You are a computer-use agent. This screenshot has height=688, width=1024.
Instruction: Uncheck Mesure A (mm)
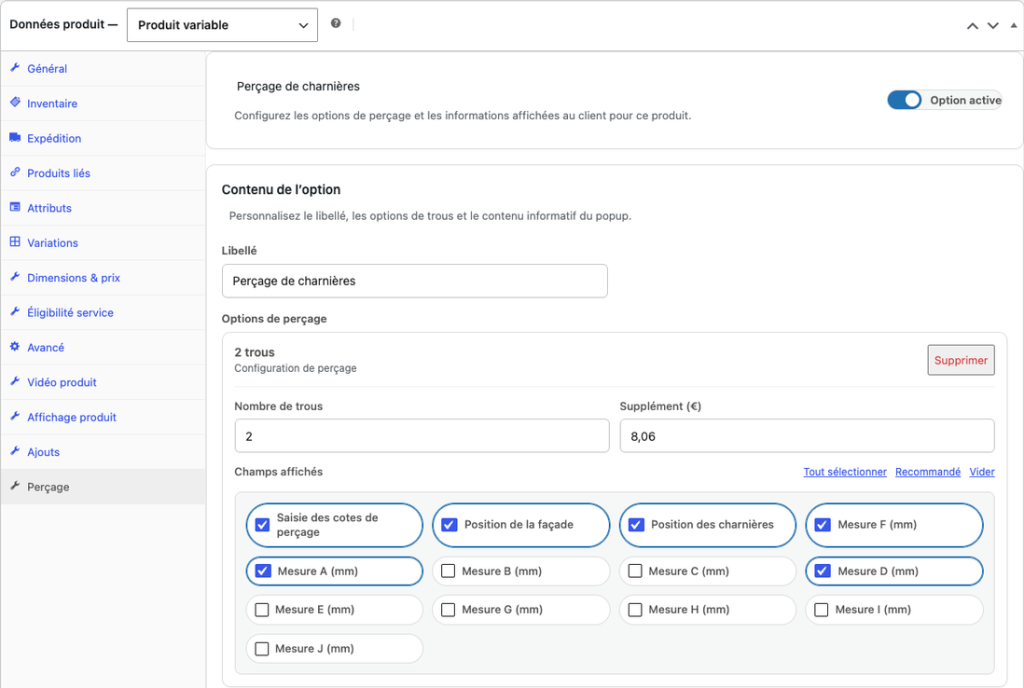click(x=263, y=571)
